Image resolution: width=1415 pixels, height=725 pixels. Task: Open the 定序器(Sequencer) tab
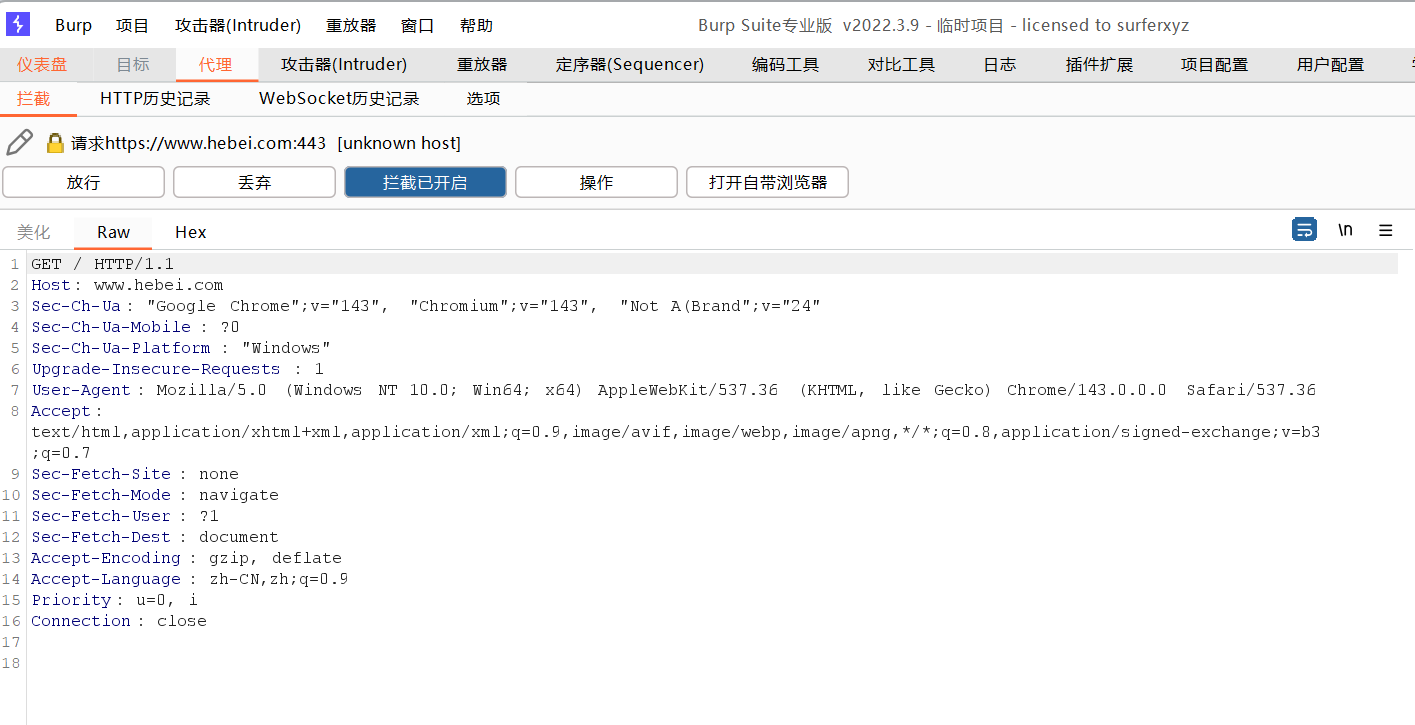[630, 64]
